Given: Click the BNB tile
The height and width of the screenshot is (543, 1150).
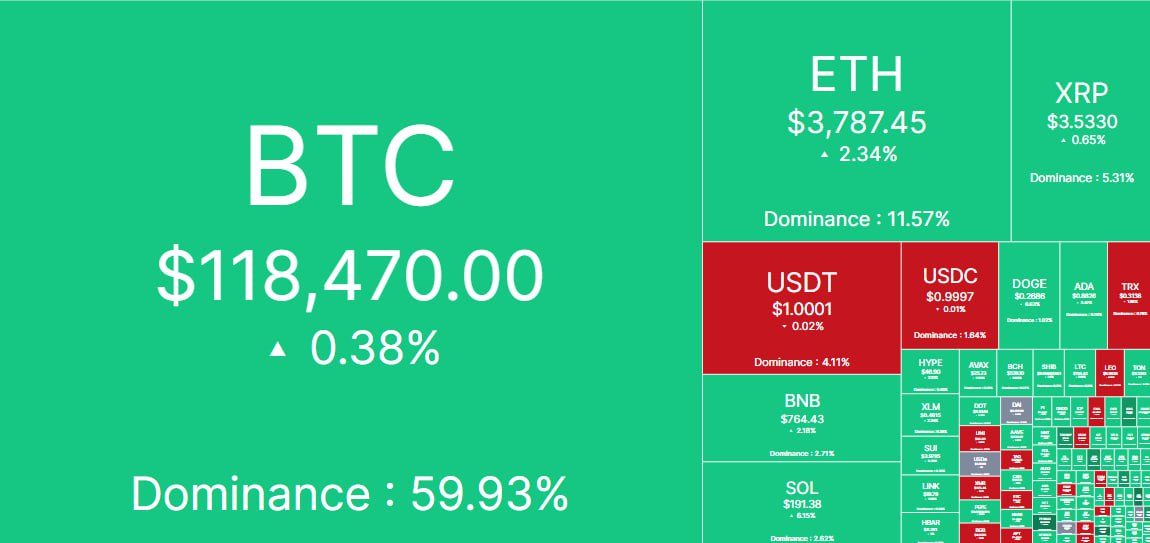Looking at the screenshot, I should (x=802, y=418).
